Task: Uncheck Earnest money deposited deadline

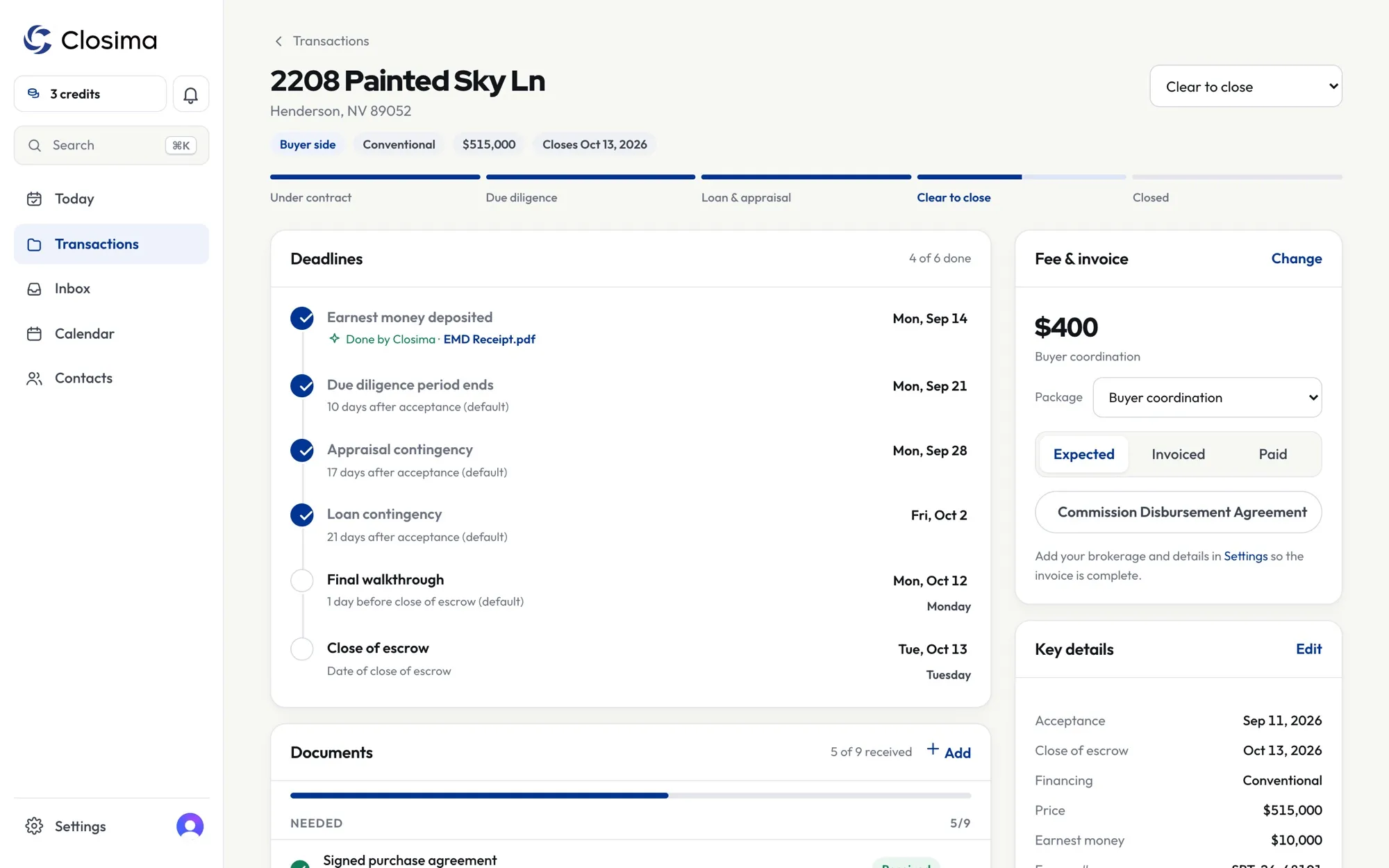Action: coord(302,318)
